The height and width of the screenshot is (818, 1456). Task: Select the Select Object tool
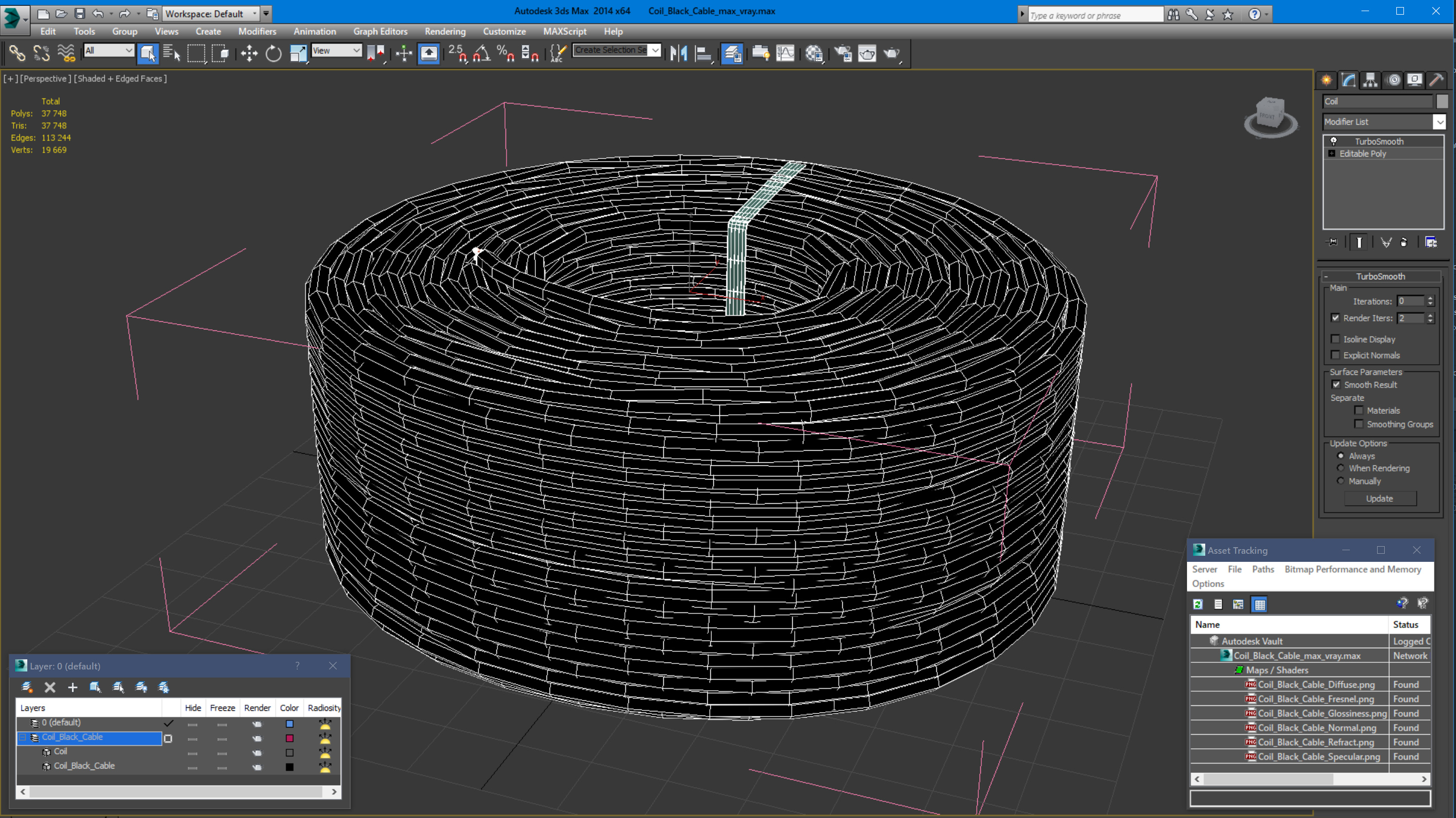click(148, 53)
